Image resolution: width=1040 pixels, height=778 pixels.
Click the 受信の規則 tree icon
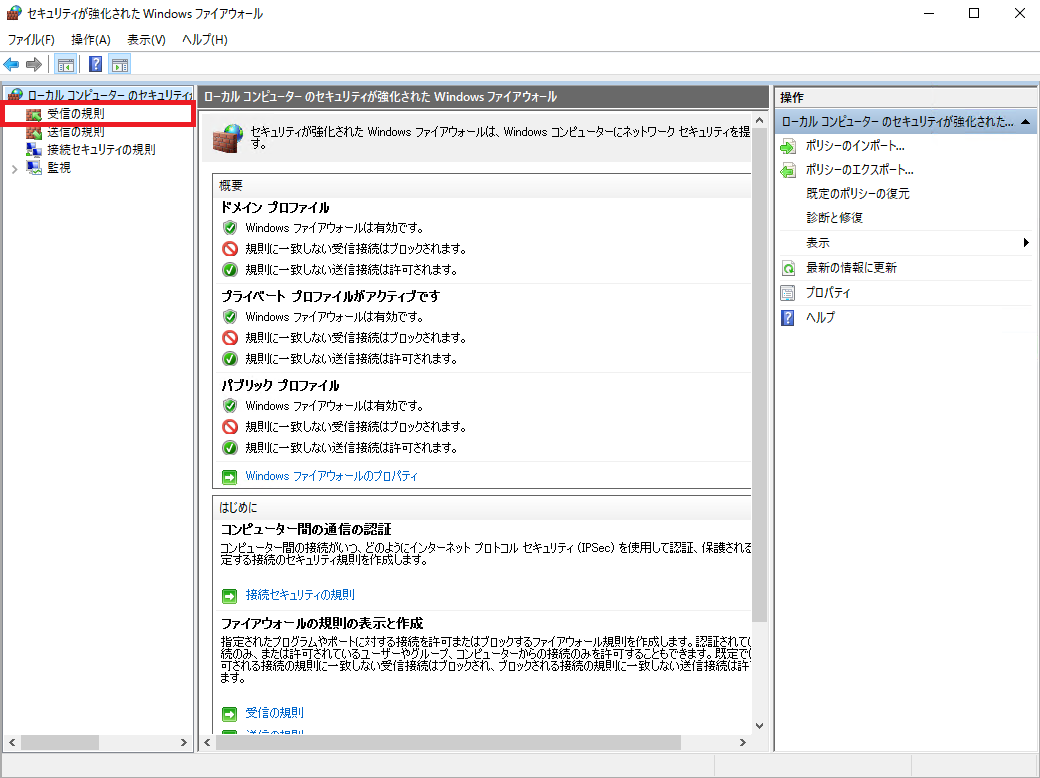point(34,114)
